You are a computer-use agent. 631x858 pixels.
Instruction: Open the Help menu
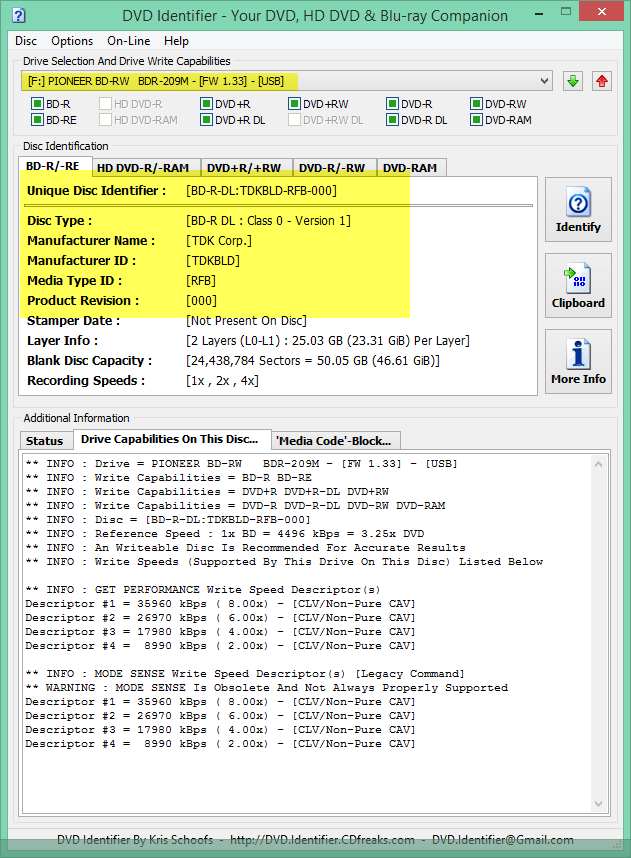point(176,41)
